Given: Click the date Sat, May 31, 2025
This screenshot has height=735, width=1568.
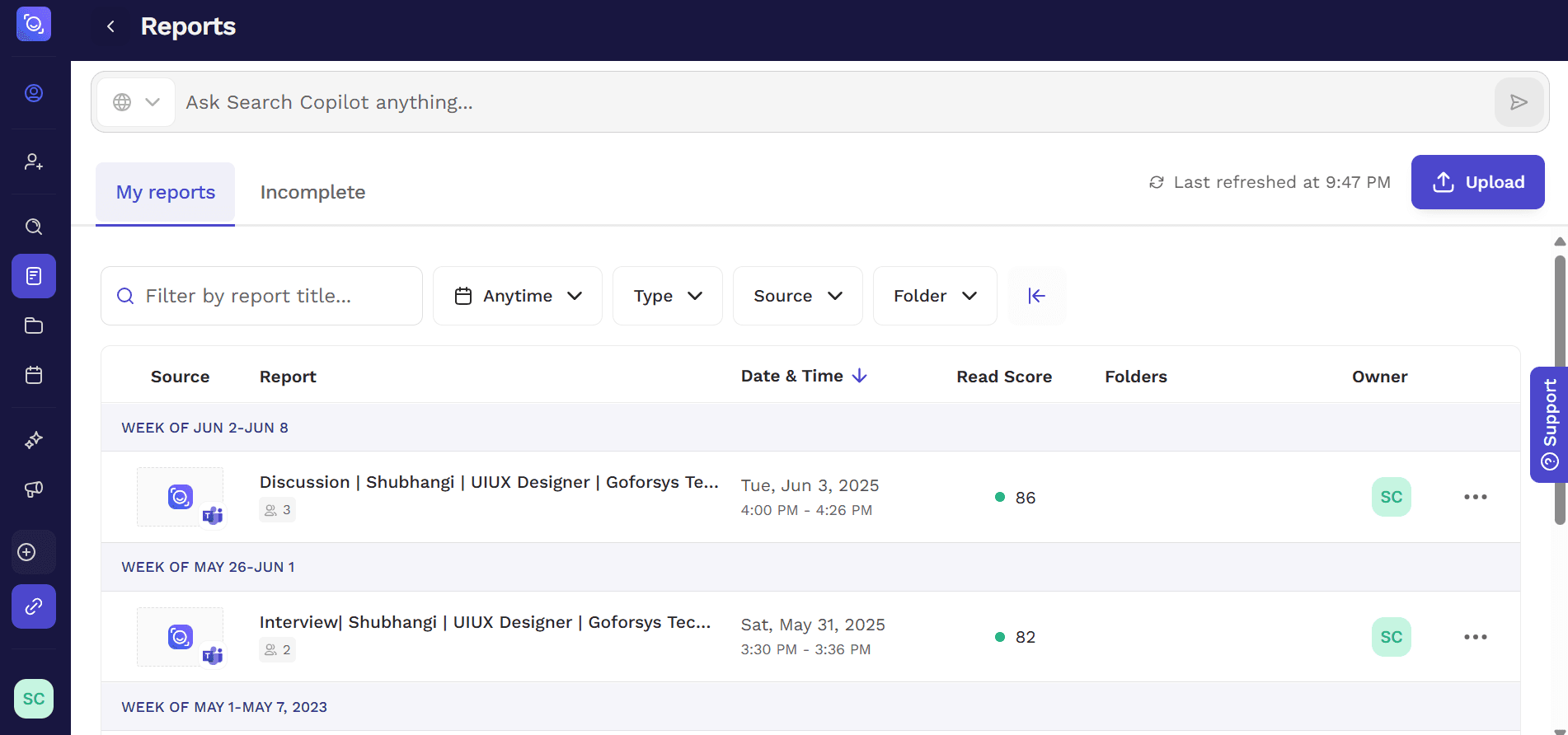Looking at the screenshot, I should pos(813,625).
